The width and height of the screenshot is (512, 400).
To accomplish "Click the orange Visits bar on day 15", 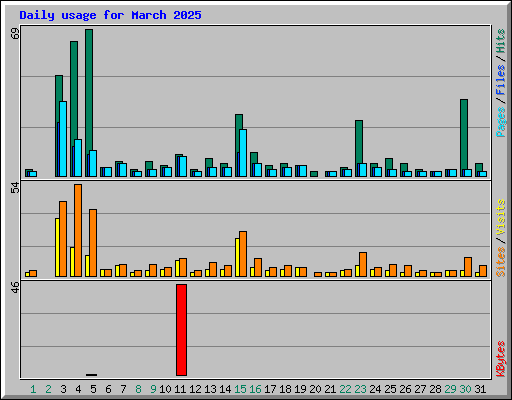I will [x=243, y=254].
